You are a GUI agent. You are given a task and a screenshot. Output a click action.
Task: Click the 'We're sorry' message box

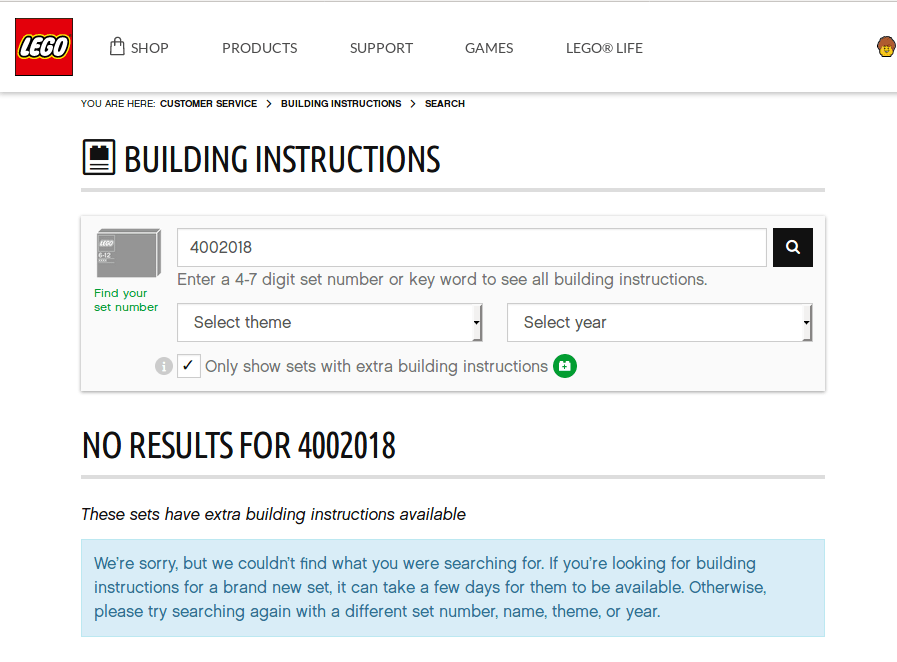[x=453, y=588]
